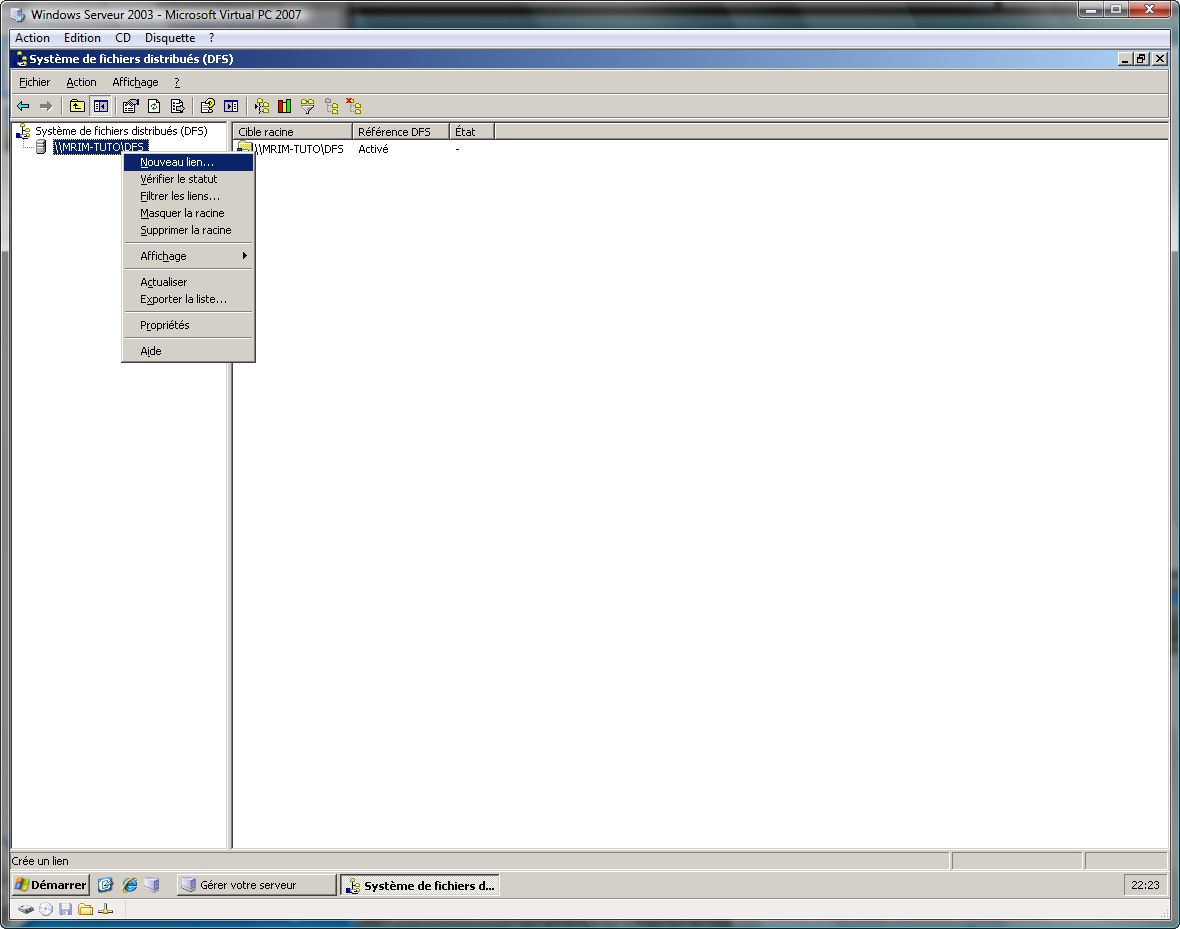This screenshot has height=929, width=1180.
Task: Click the hard disk icon in Virtual PC status bar
Action: pyautogui.click(x=26, y=909)
